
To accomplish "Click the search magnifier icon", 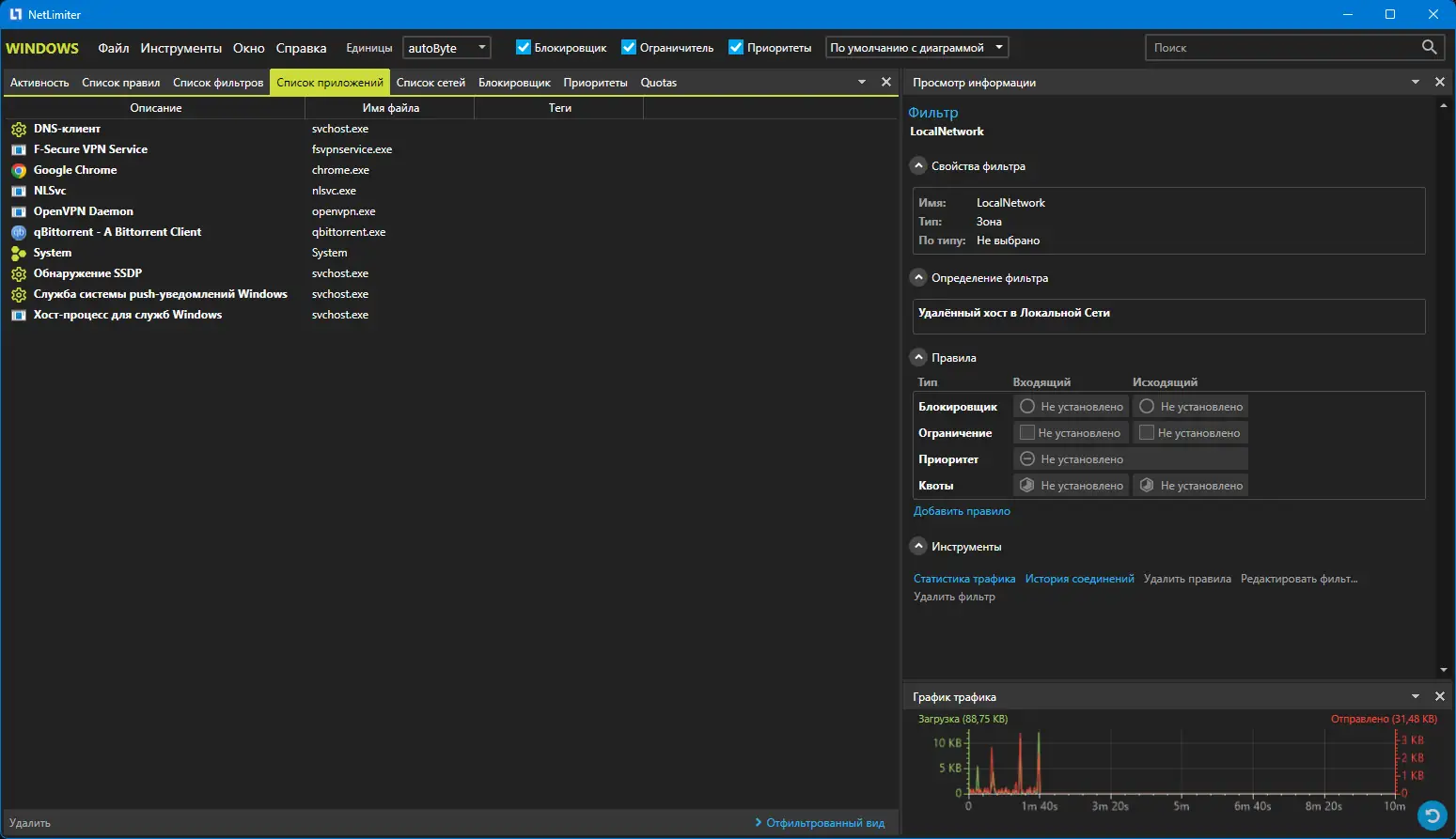I will coord(1429,47).
